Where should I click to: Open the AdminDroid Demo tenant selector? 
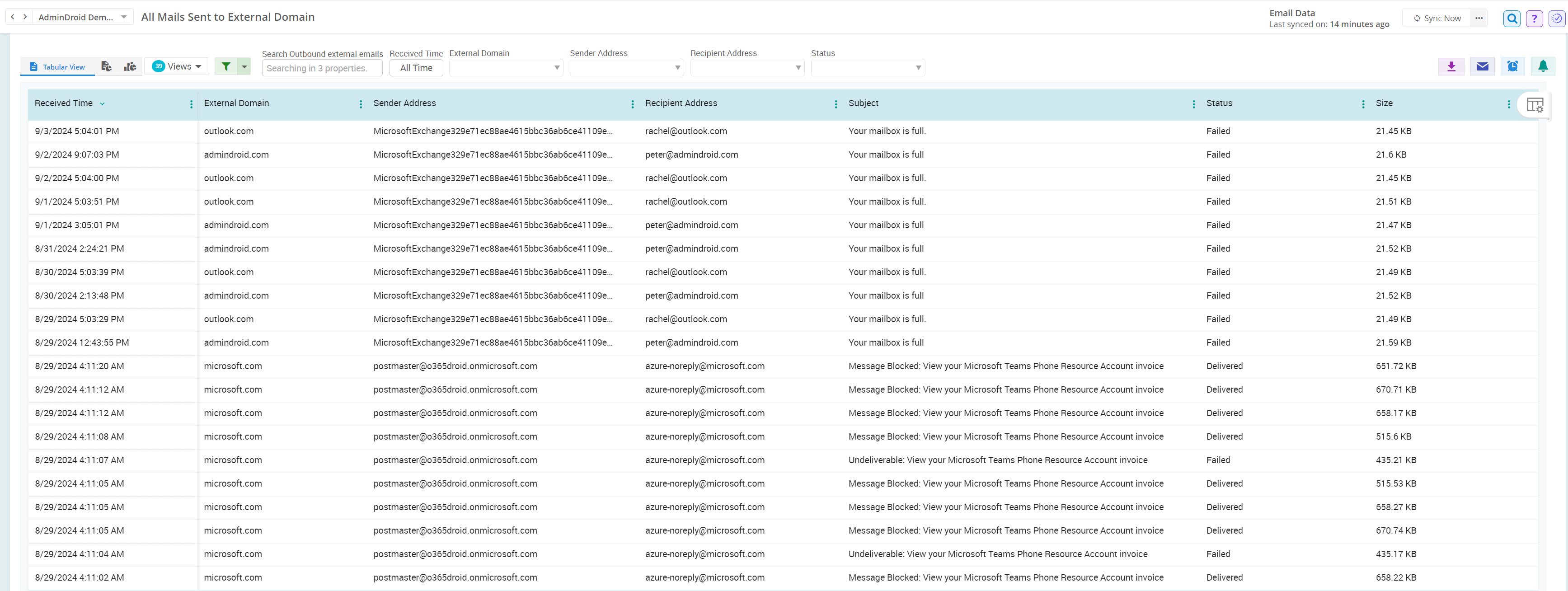[x=82, y=16]
